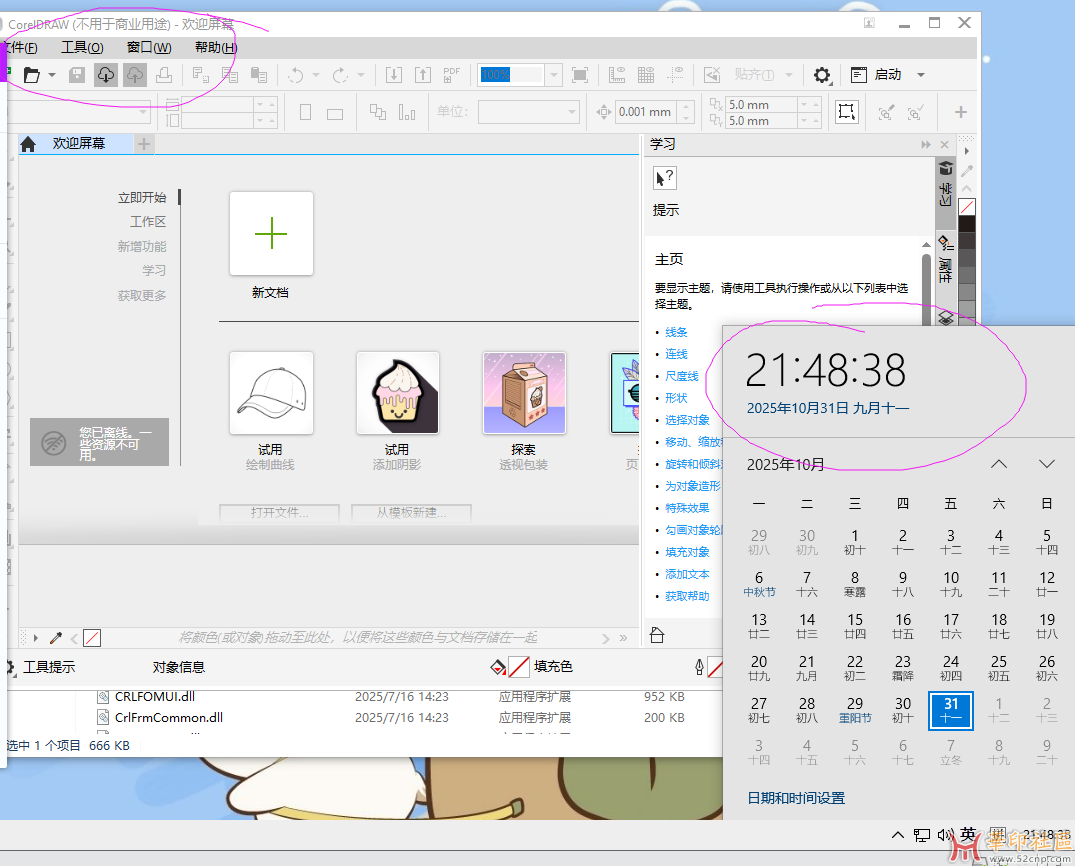The image size is (1075, 866).
Task: Close the Learn docker panel
Action: click(x=945, y=145)
